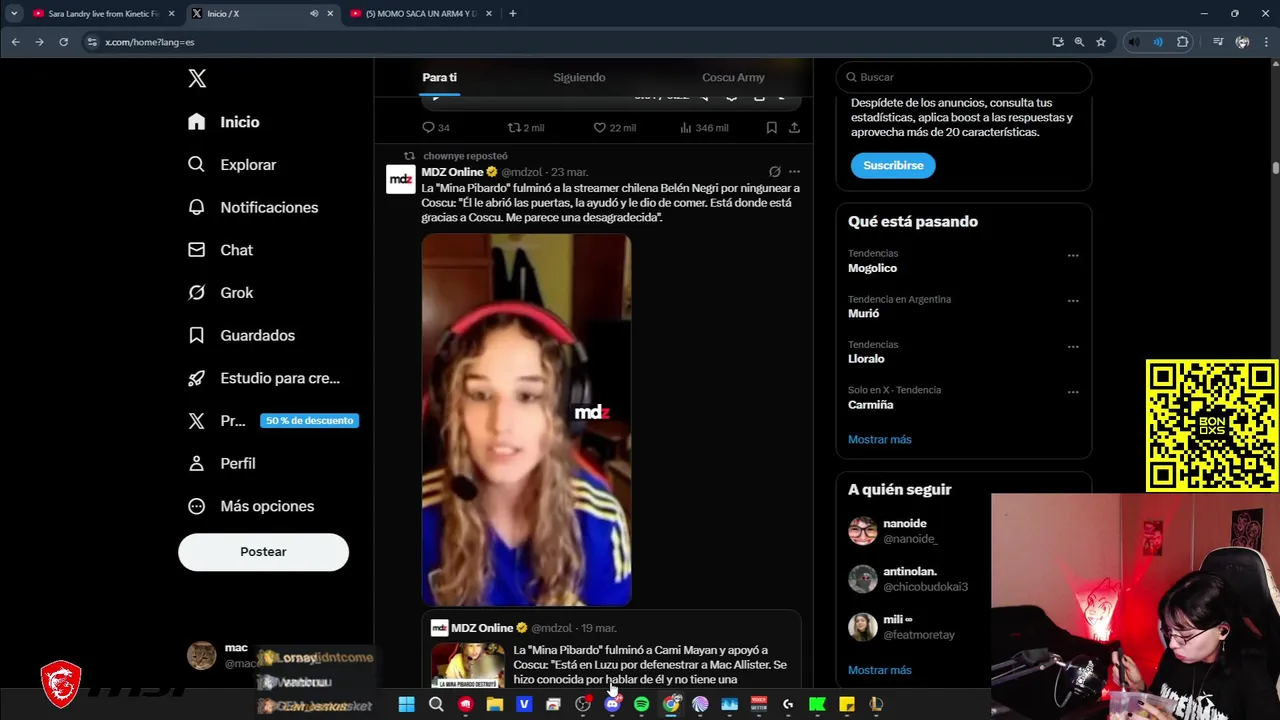Open the quoted MDZ post from 19 mar.
This screenshot has height=720, width=1280.
coord(611,650)
